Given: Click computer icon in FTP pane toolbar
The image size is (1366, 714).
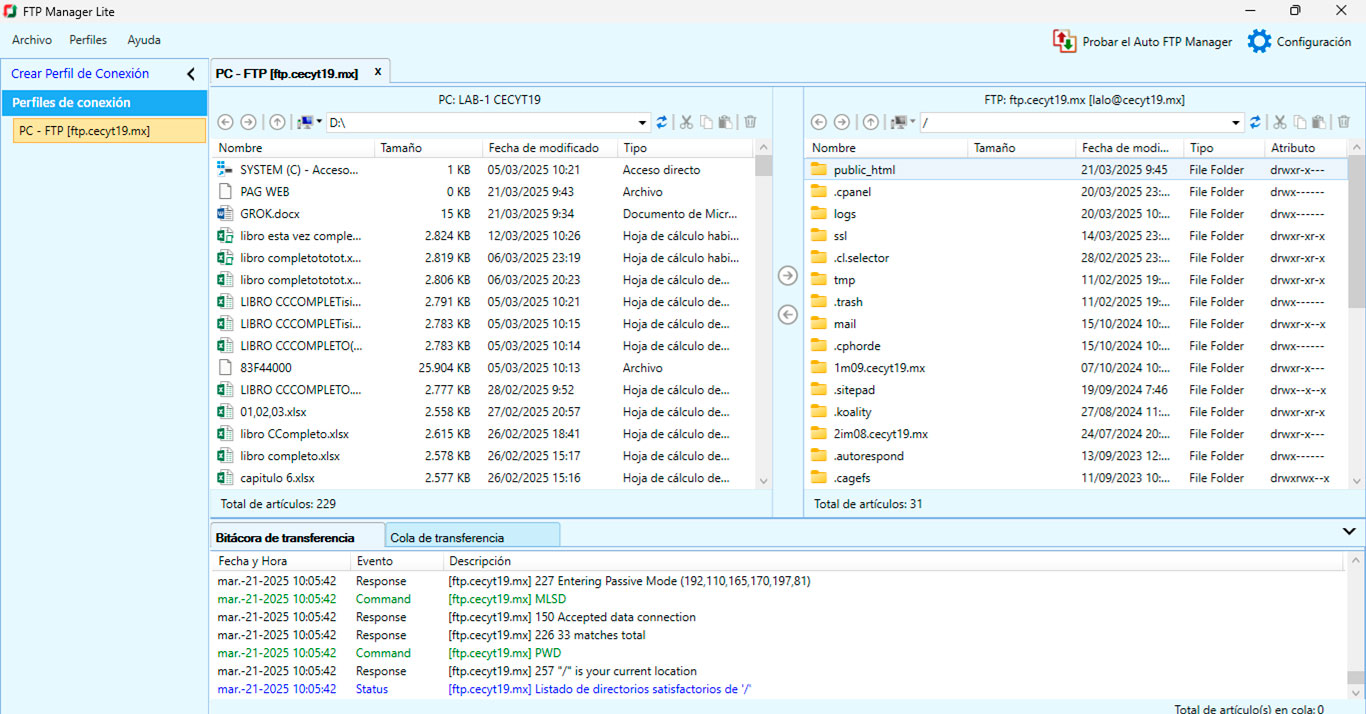Looking at the screenshot, I should coord(899,122).
